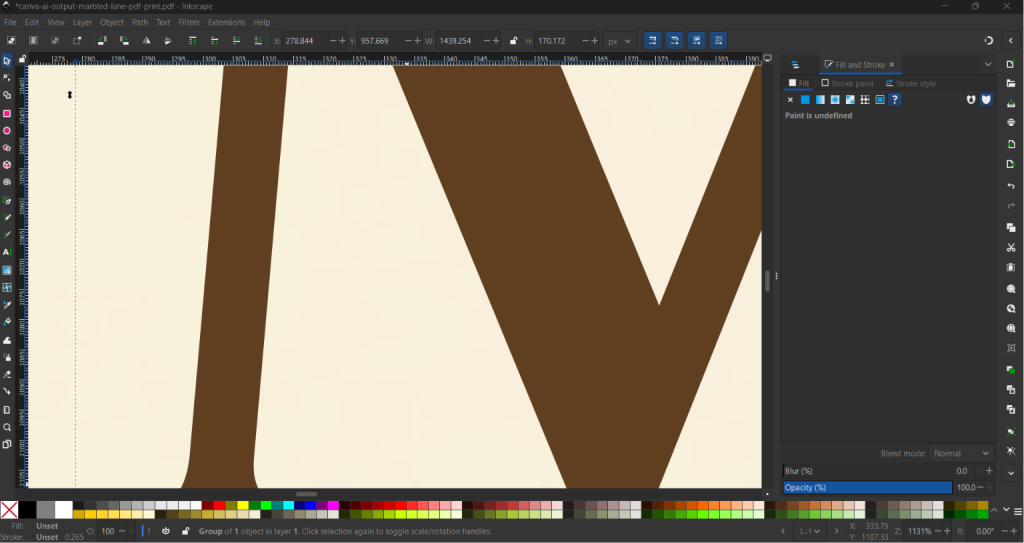This screenshot has height=543, width=1024.
Task: Select the Ellipse tool
Action: coord(7,131)
